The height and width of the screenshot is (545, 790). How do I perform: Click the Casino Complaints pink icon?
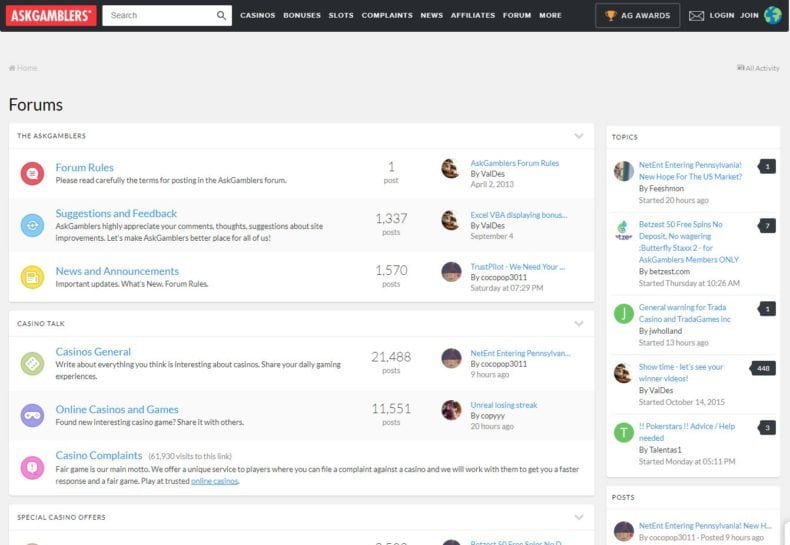pyautogui.click(x=32, y=467)
